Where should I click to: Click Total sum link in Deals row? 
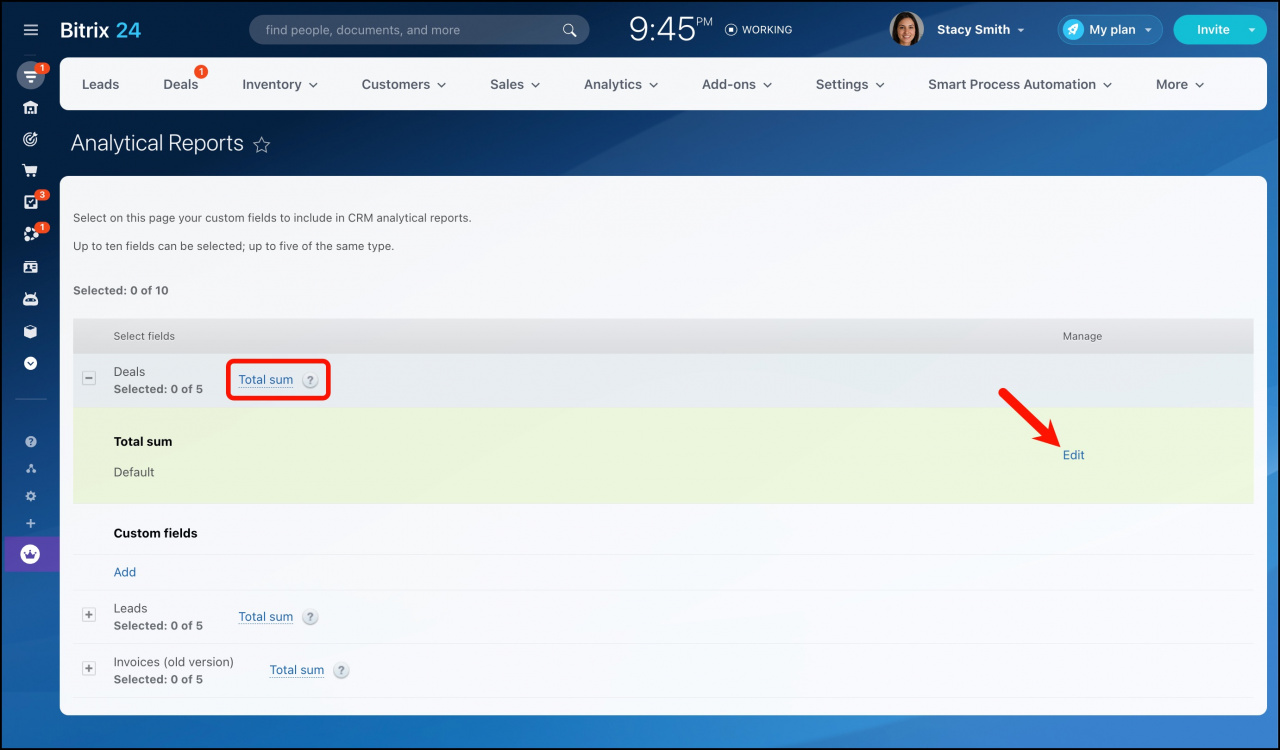(266, 380)
